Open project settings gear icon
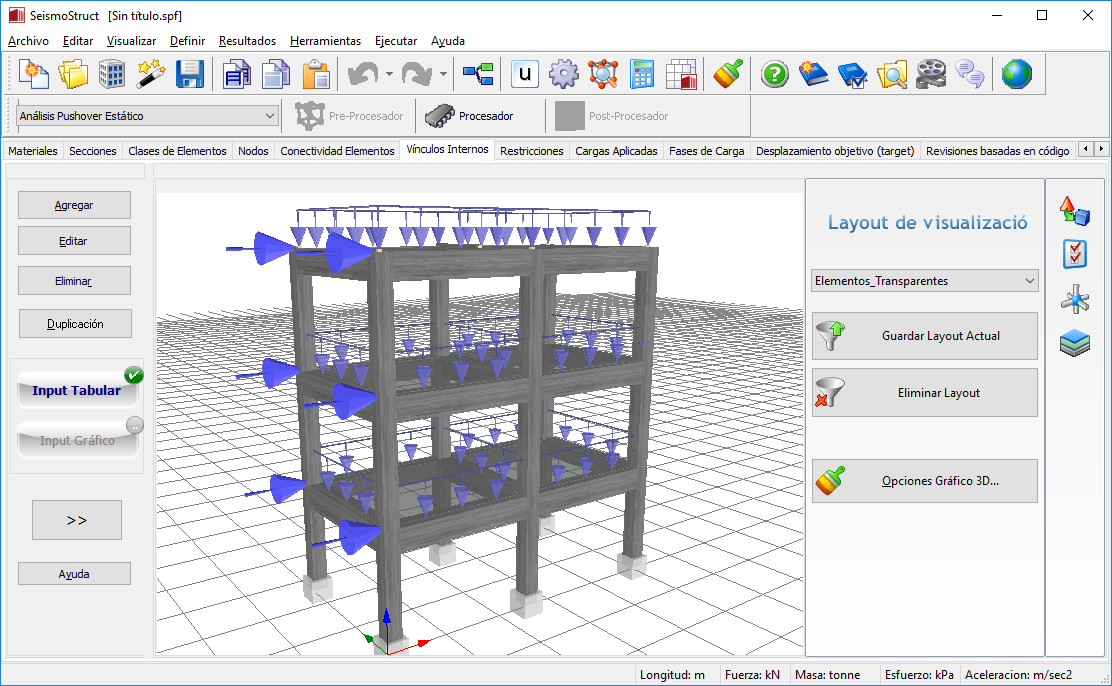Screen dimensions: 1112x686 pyautogui.click(x=564, y=74)
